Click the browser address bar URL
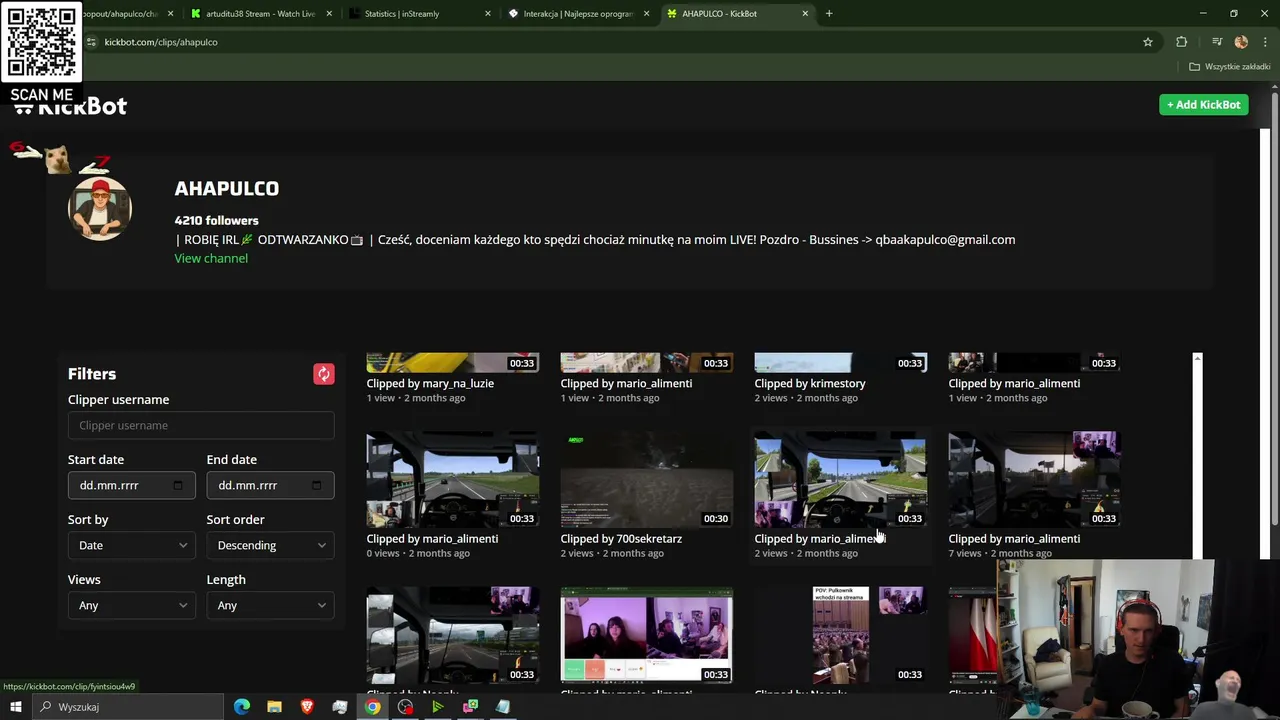This screenshot has width=1280, height=720. [161, 42]
